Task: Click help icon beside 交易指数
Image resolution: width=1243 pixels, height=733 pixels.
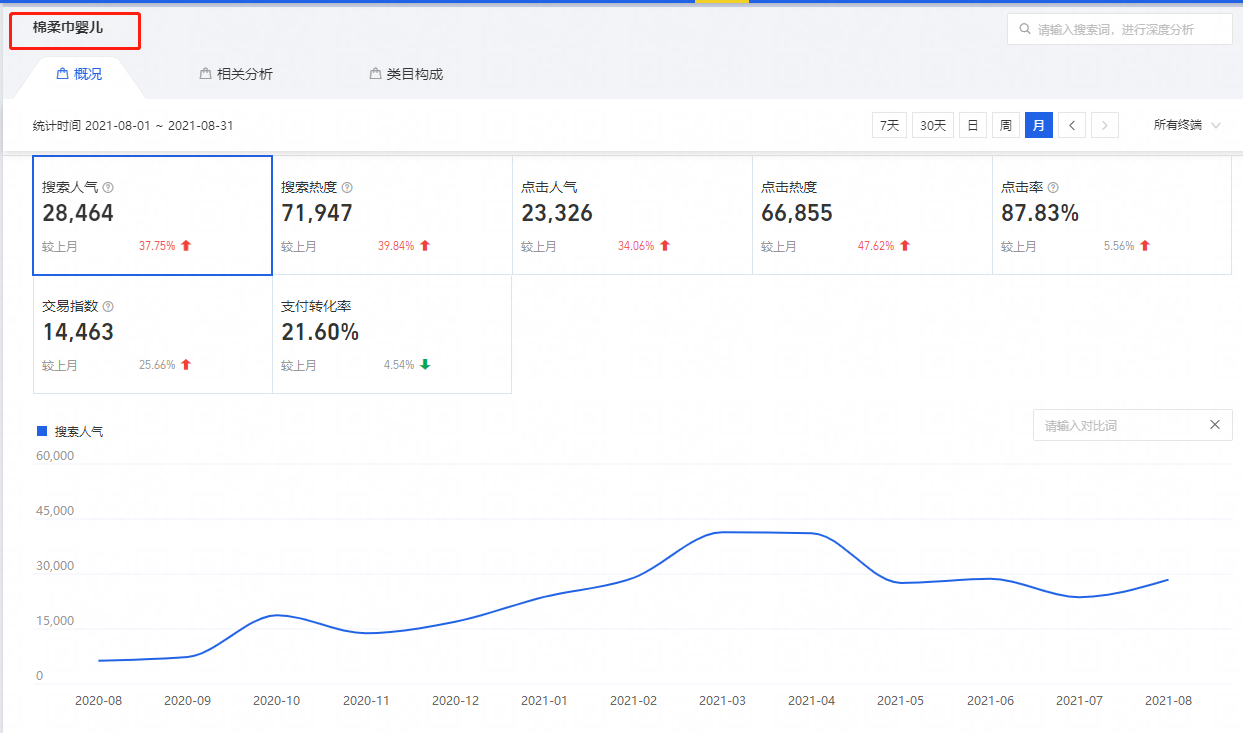Action: click(108, 307)
